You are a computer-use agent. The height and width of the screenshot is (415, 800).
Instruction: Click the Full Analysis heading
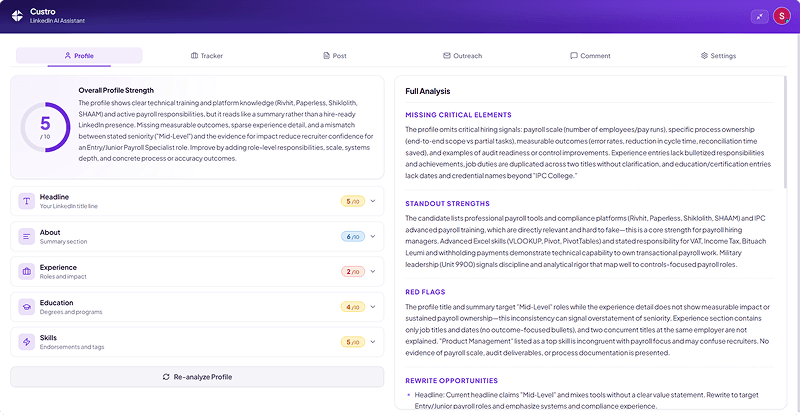coord(428,91)
